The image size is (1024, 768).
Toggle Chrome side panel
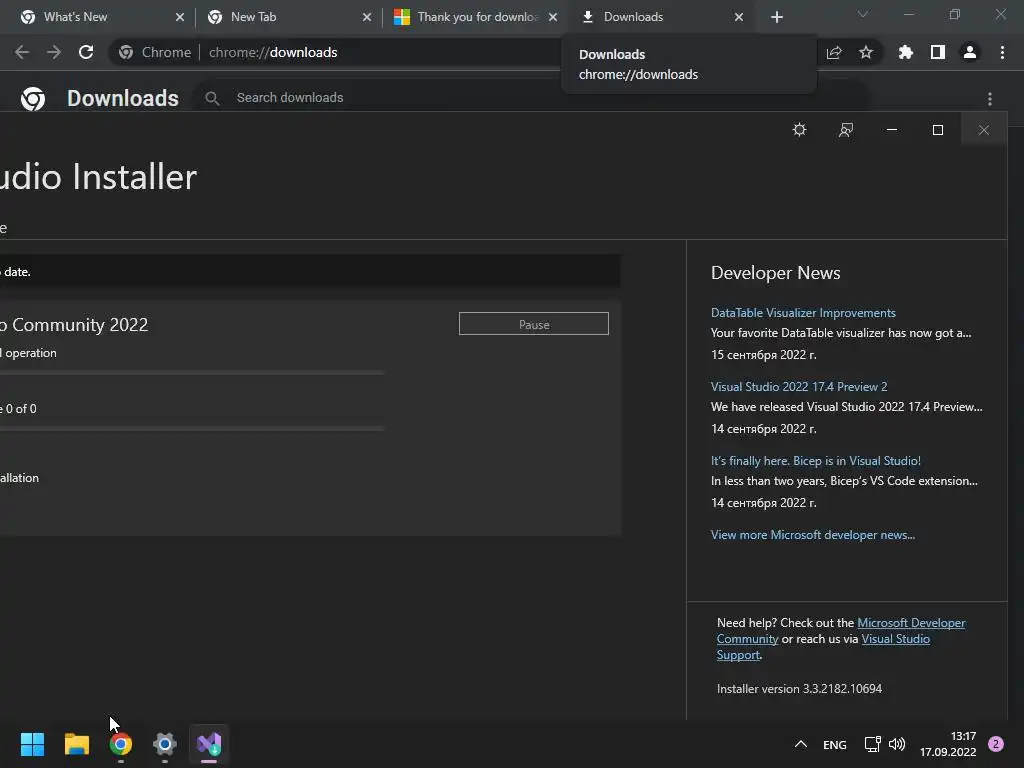coord(938,52)
